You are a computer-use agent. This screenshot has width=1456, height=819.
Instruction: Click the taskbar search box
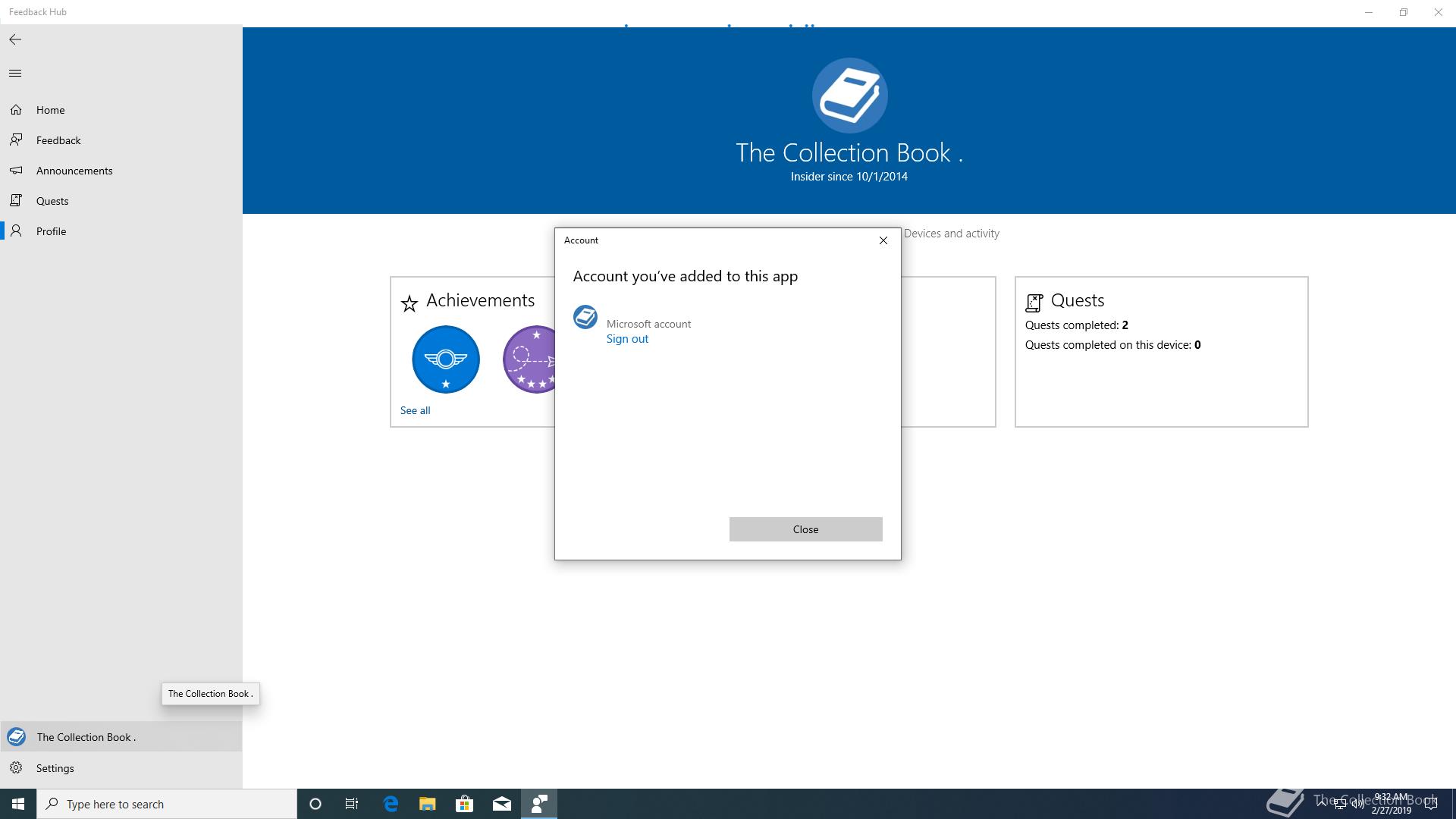[167, 804]
